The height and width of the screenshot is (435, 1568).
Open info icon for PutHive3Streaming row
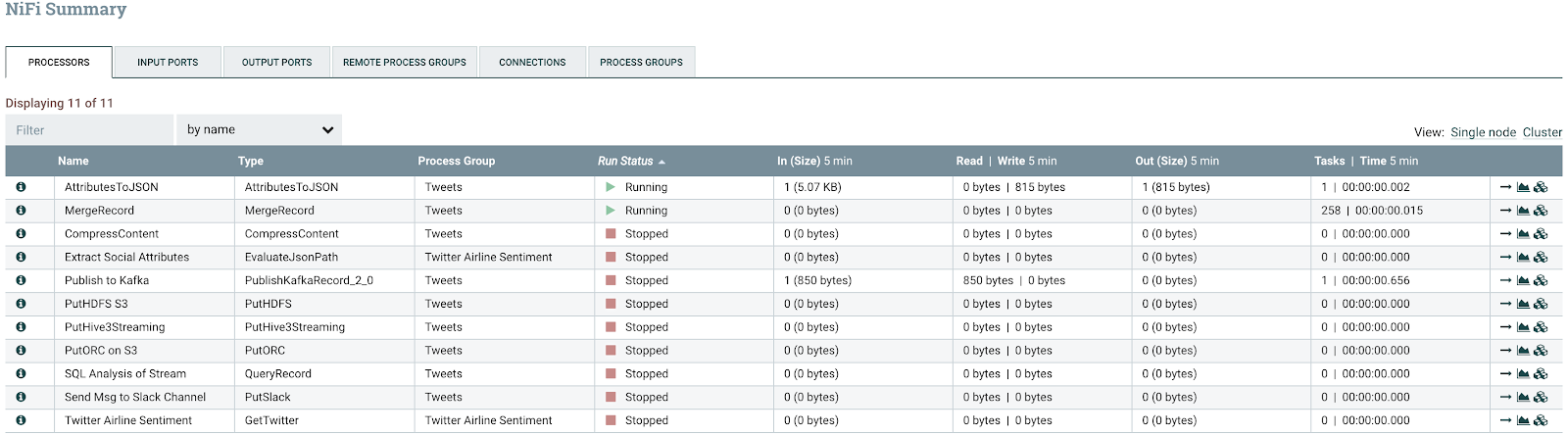[21, 327]
